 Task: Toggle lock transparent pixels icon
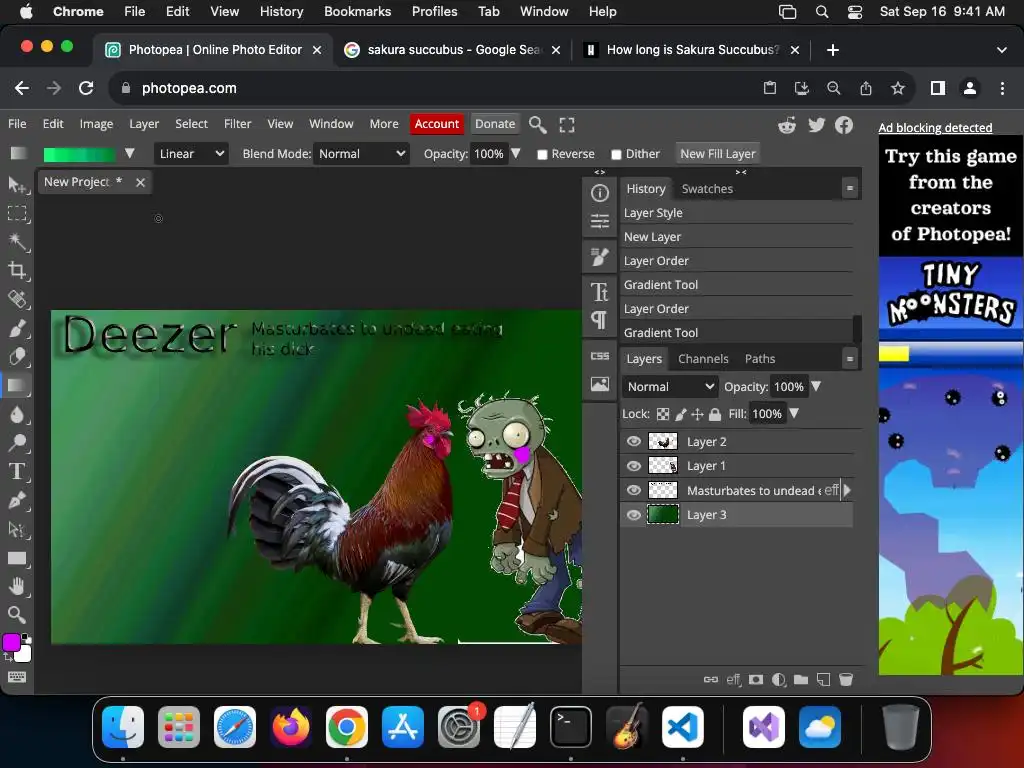coord(663,414)
